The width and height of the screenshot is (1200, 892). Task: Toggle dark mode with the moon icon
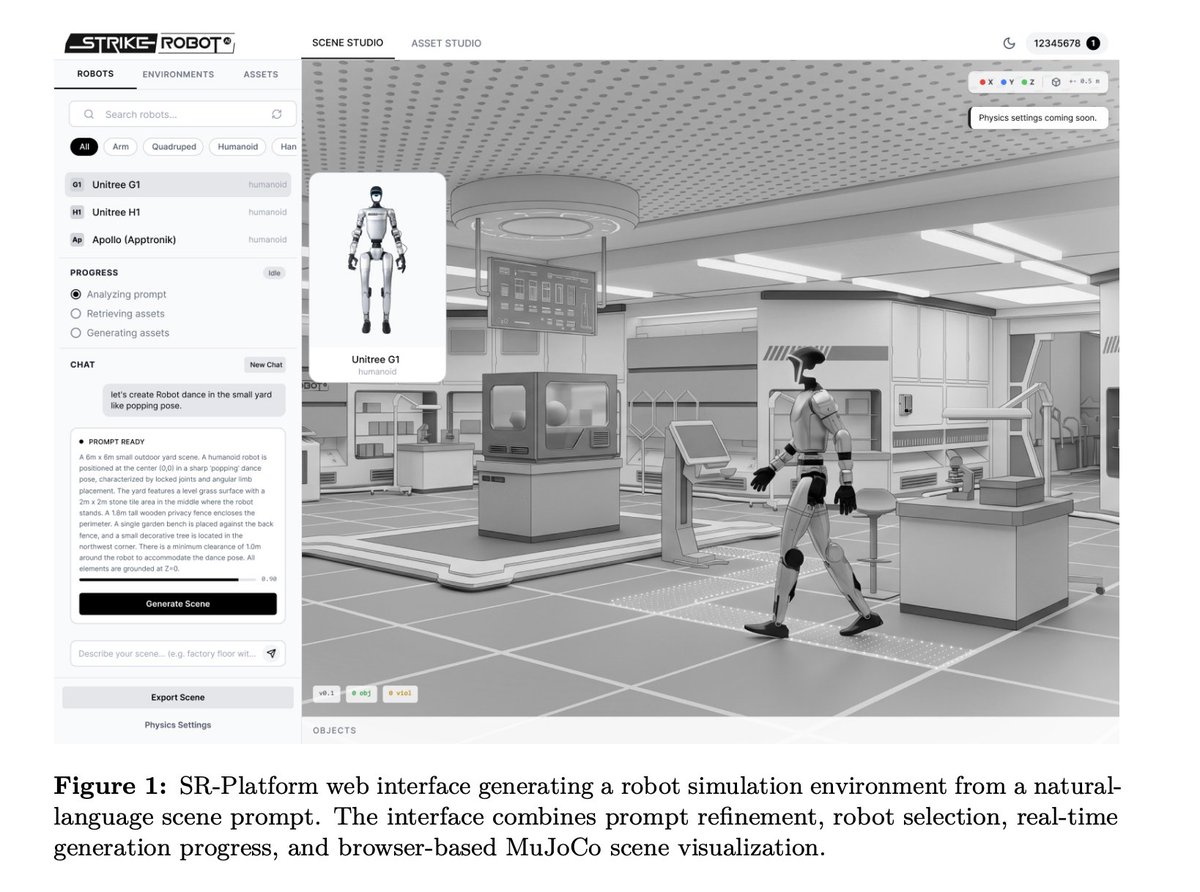point(1009,43)
